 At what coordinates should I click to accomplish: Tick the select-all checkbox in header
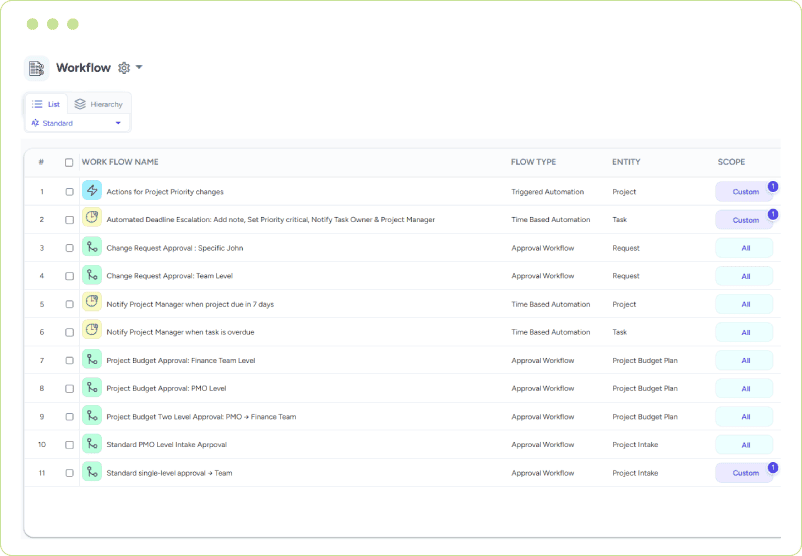(x=69, y=163)
